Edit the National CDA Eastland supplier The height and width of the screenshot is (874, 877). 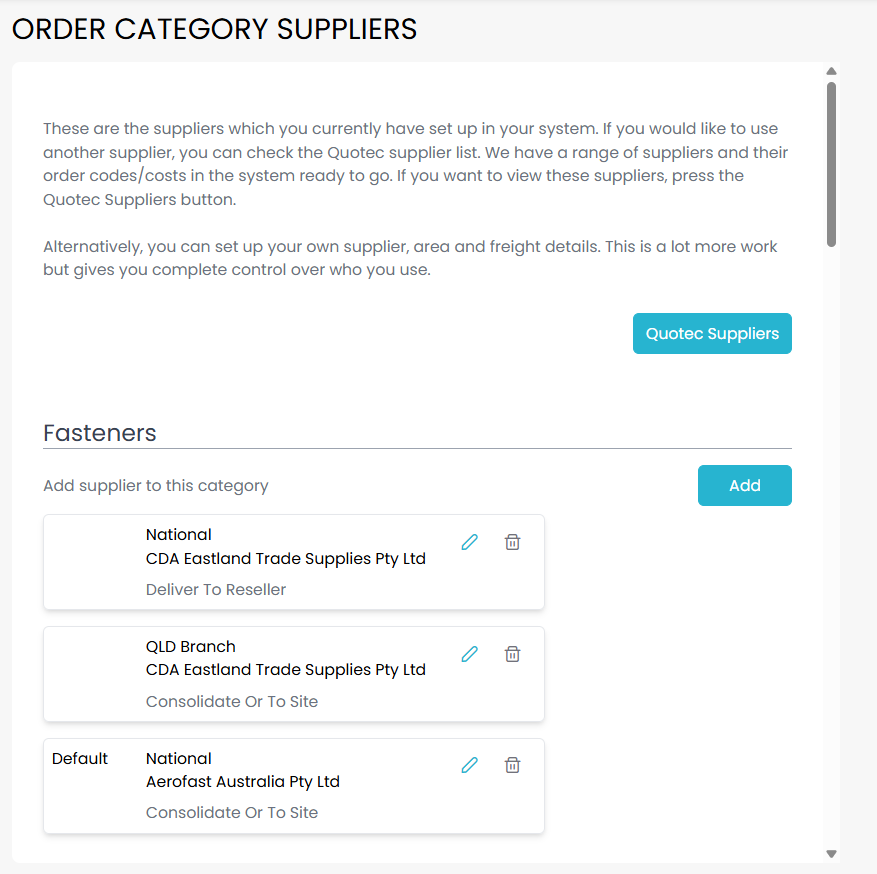click(x=469, y=542)
